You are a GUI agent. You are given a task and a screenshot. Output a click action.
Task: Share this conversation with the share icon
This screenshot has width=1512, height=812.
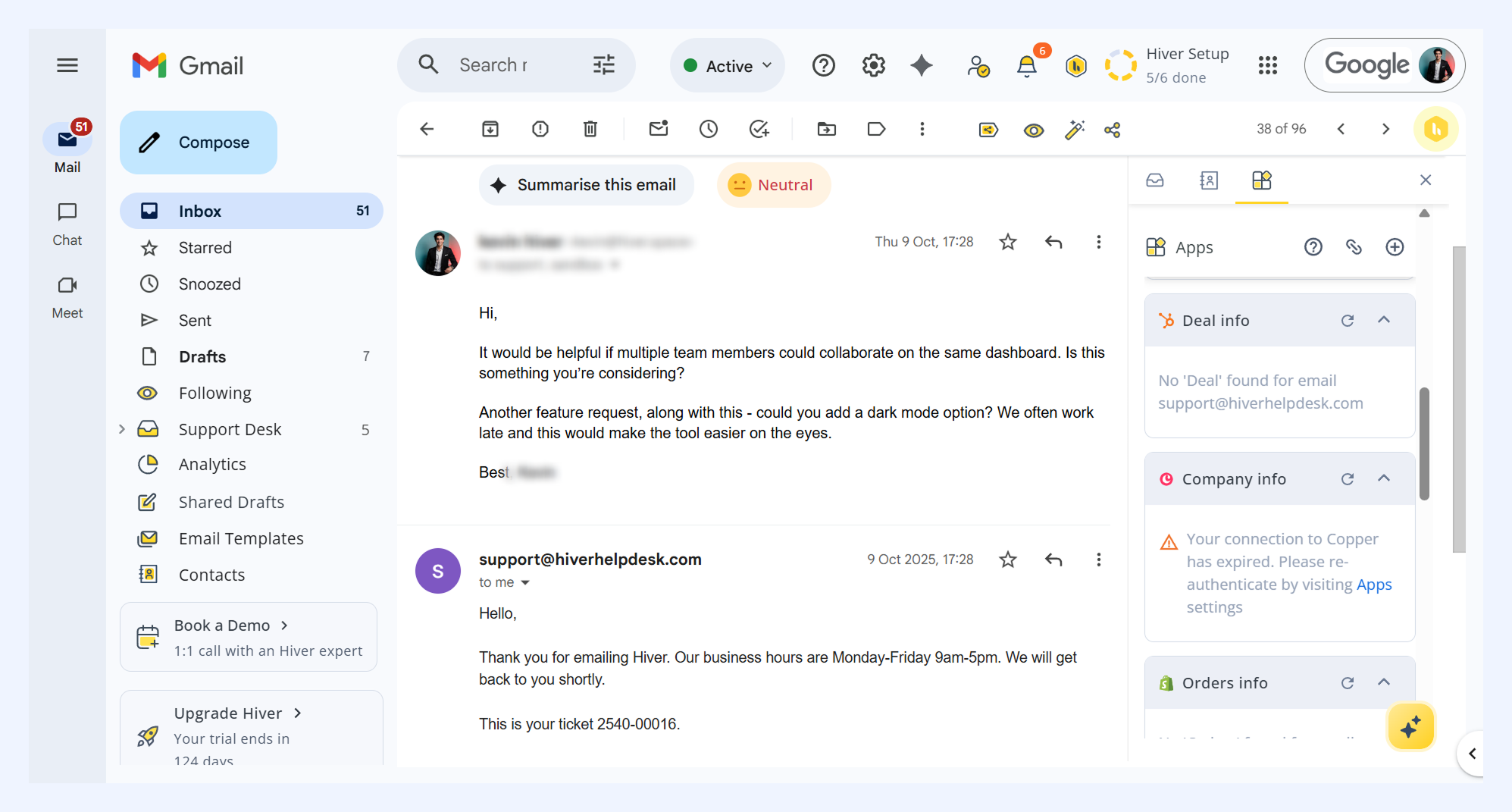[1113, 130]
